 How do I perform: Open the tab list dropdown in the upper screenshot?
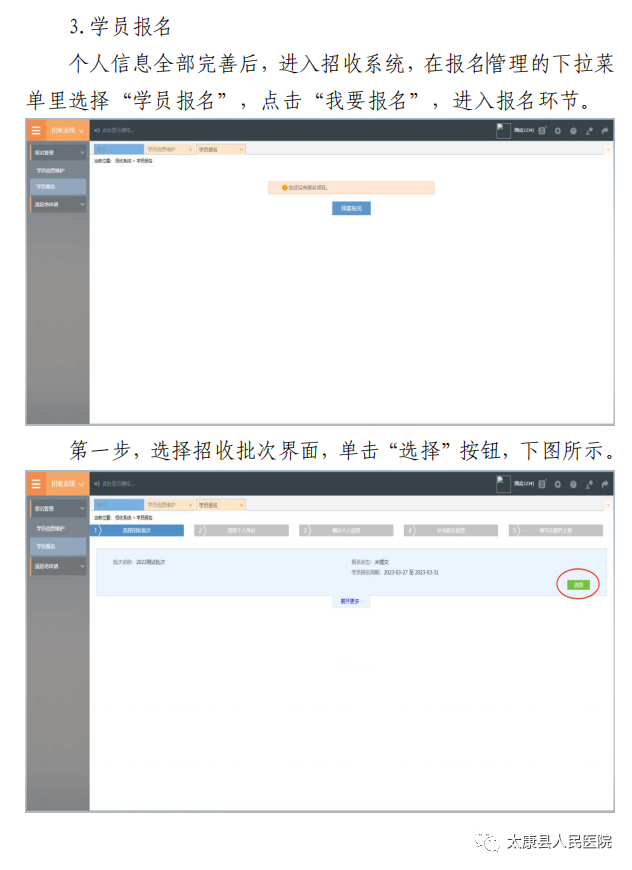(608, 150)
